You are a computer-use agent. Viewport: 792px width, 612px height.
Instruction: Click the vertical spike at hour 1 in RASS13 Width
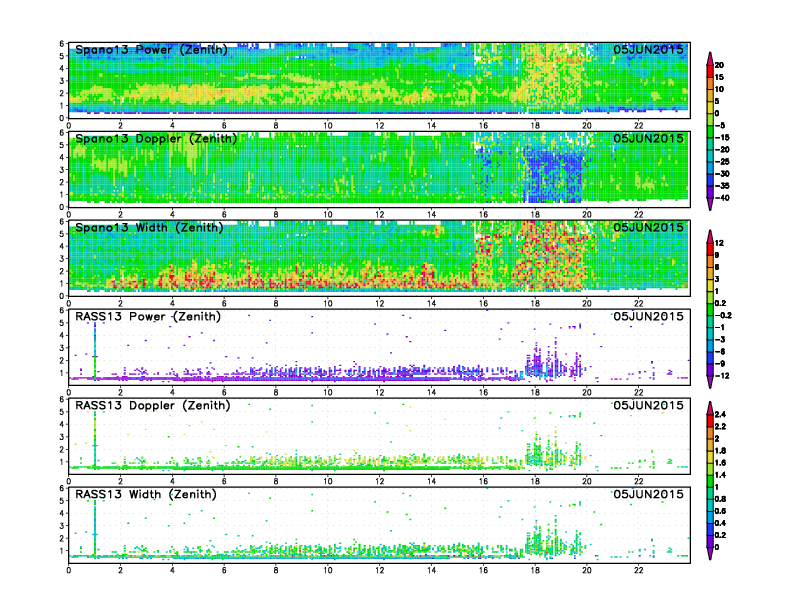point(94,529)
